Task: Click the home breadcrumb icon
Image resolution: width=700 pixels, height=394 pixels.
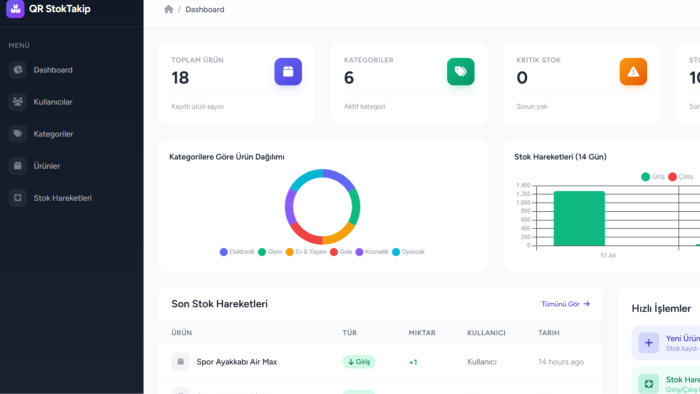Action: [168, 9]
